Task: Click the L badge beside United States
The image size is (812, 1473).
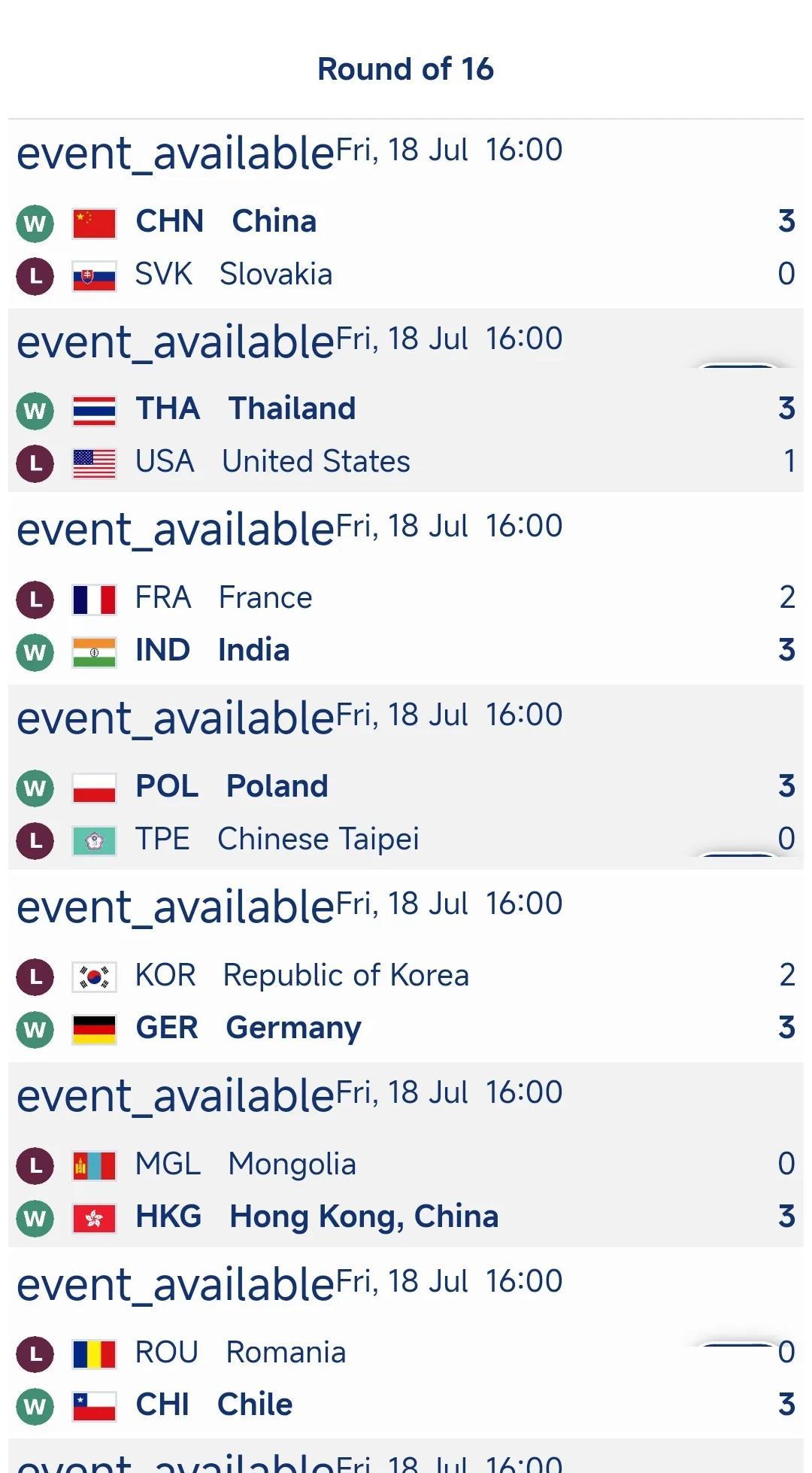Action: (x=35, y=463)
